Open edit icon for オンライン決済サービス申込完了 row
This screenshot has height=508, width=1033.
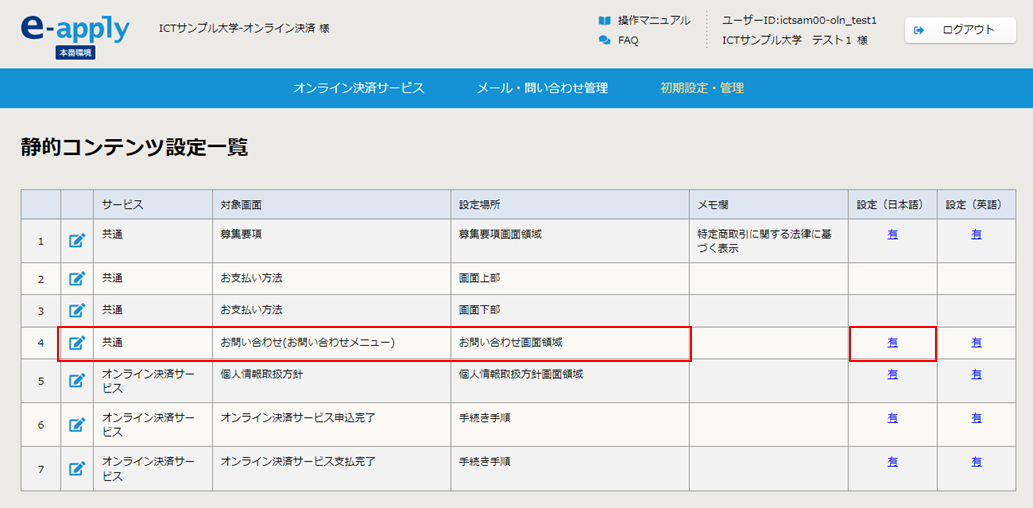(x=77, y=425)
